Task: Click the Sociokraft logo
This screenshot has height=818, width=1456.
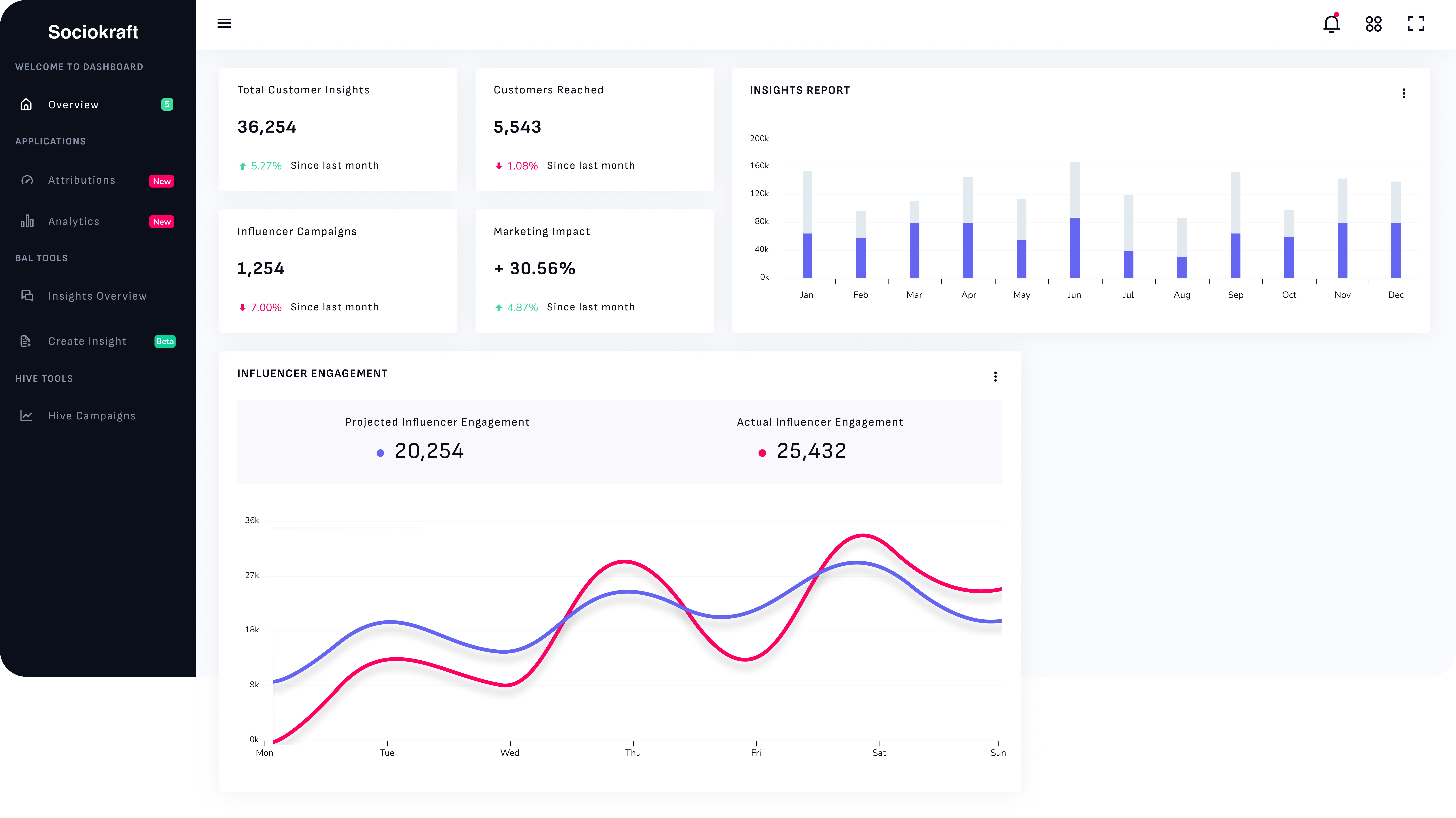Action: [93, 32]
